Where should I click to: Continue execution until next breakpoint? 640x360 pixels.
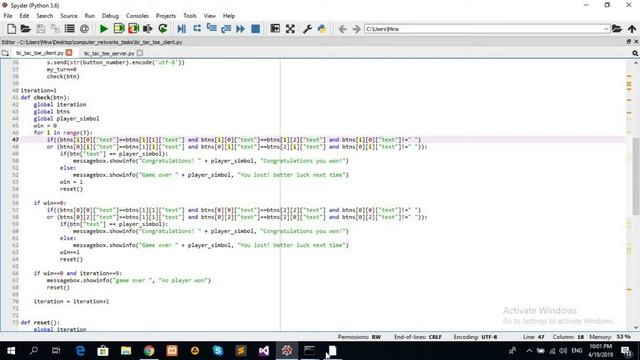click(240, 29)
